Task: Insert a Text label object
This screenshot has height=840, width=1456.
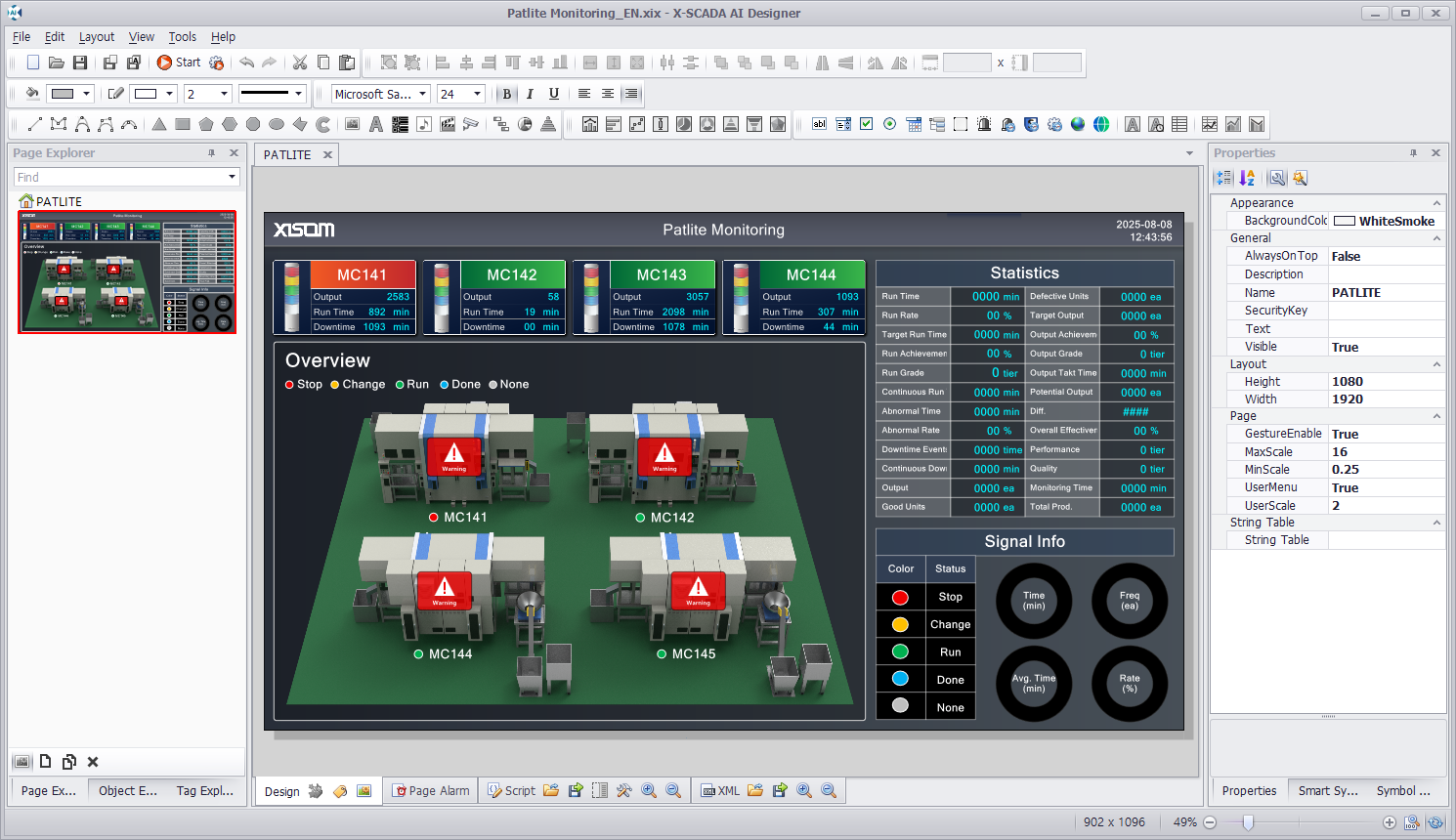Action: [x=375, y=124]
